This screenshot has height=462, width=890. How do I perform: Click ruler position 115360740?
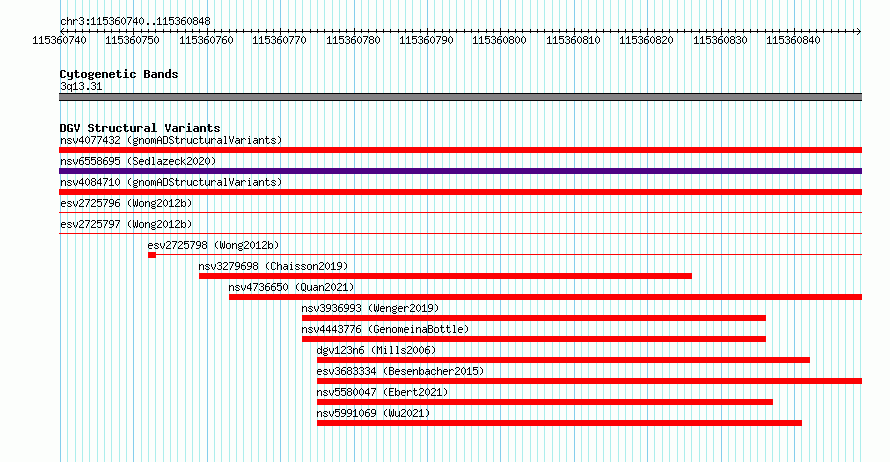(60, 40)
